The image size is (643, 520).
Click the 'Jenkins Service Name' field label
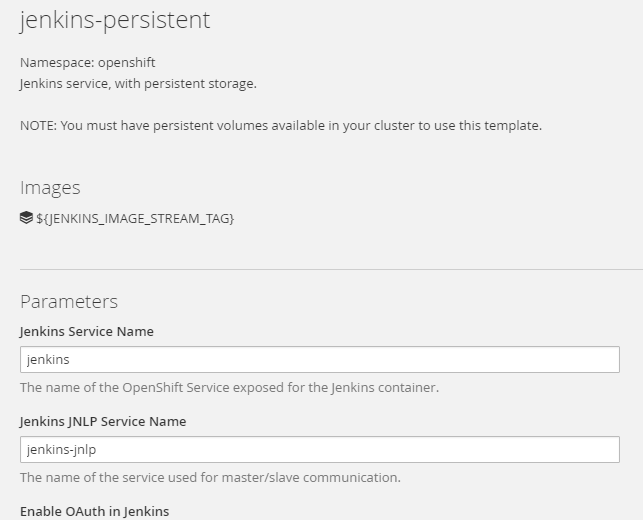(87, 331)
